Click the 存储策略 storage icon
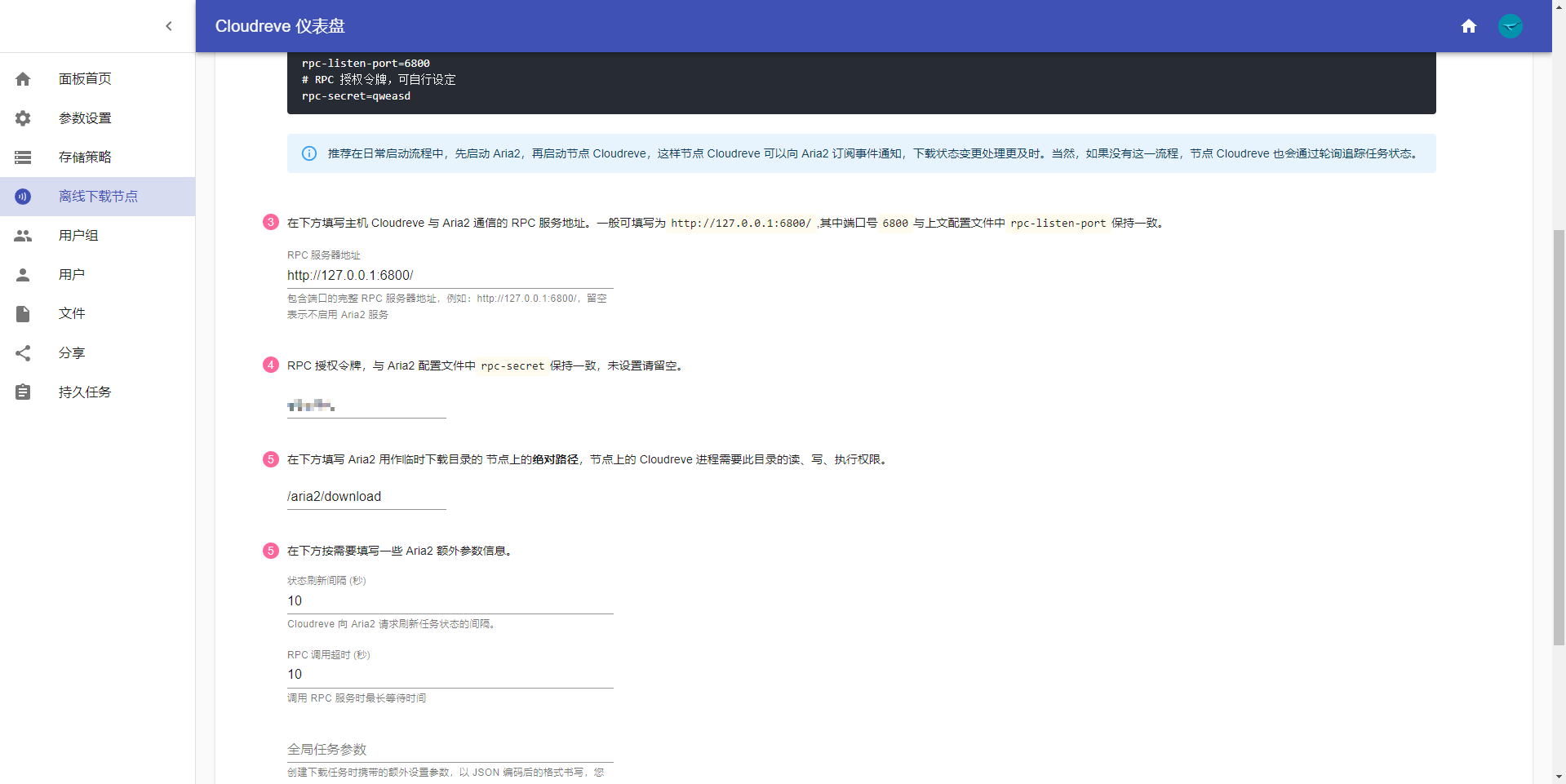Image resolution: width=1566 pixels, height=784 pixels. [23, 157]
